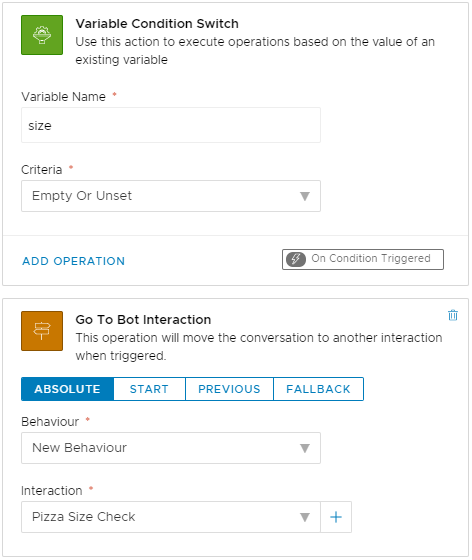Viewport: 472px width, 560px height.
Task: Click the lightning bolt trigger icon
Action: pos(296,259)
